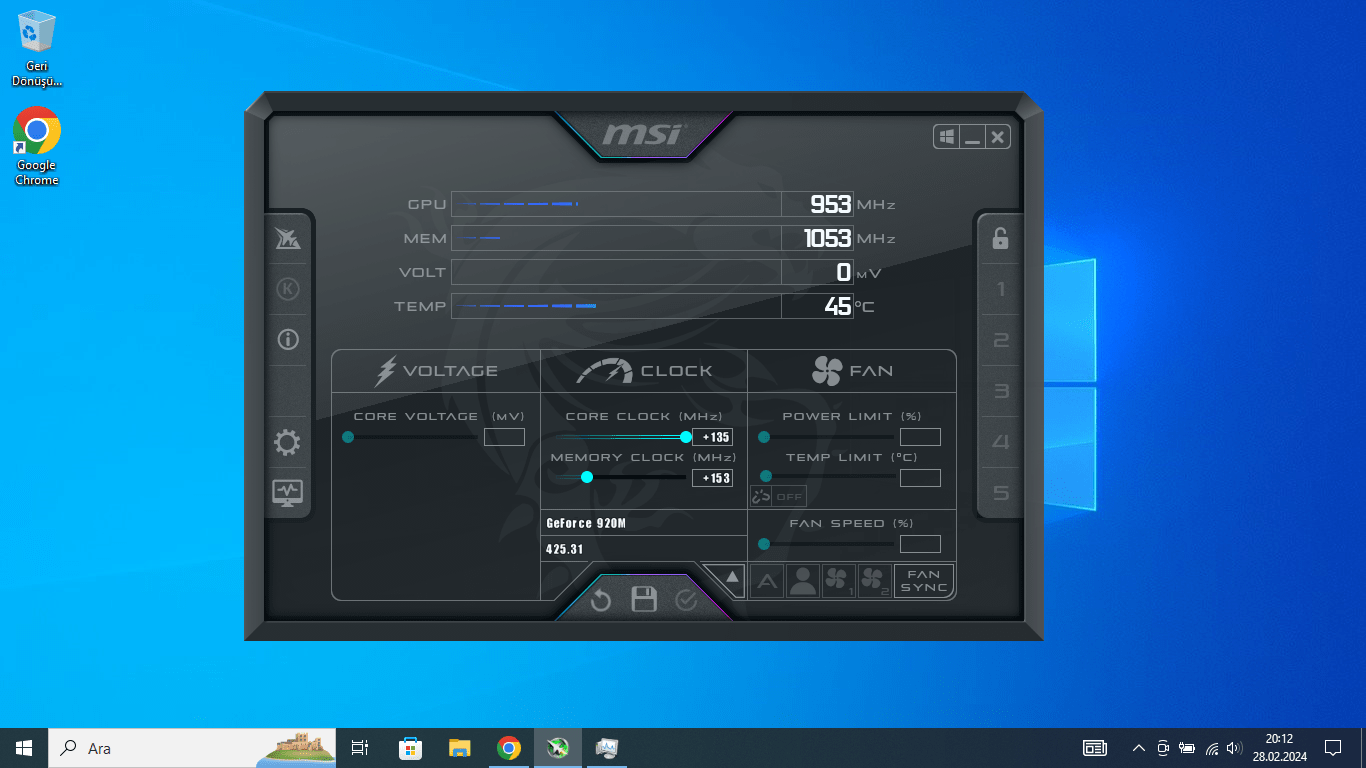
Task: Apply settings with the checkmark icon
Action: pos(686,600)
